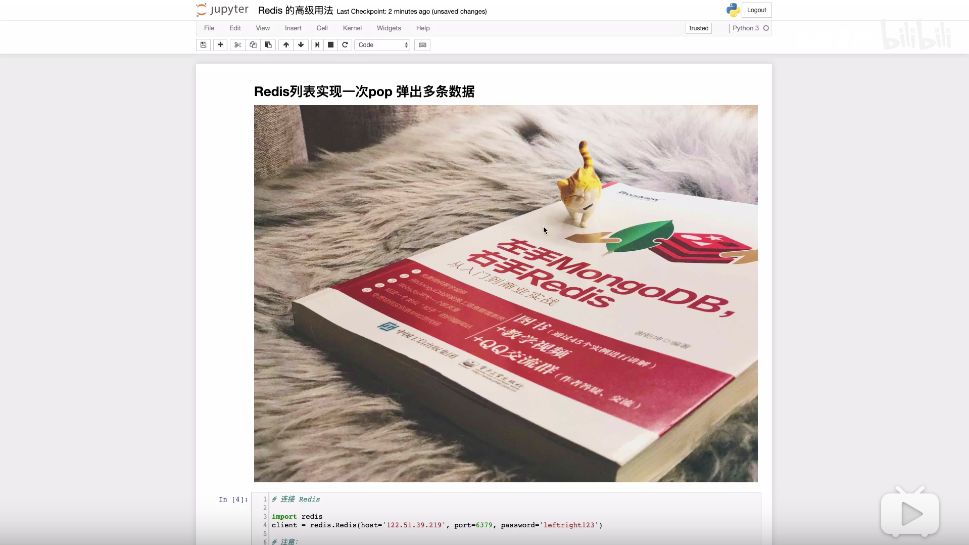Insert a cell below with plus icon

click(220, 44)
